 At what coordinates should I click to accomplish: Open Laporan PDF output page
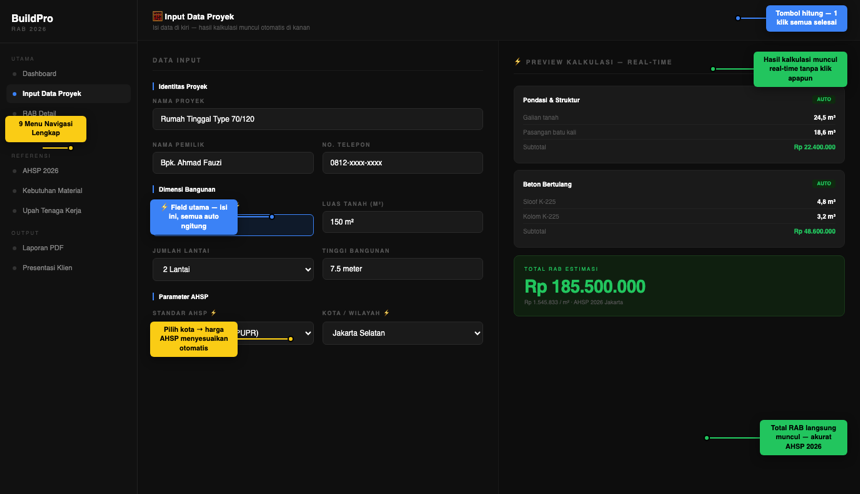point(43,248)
